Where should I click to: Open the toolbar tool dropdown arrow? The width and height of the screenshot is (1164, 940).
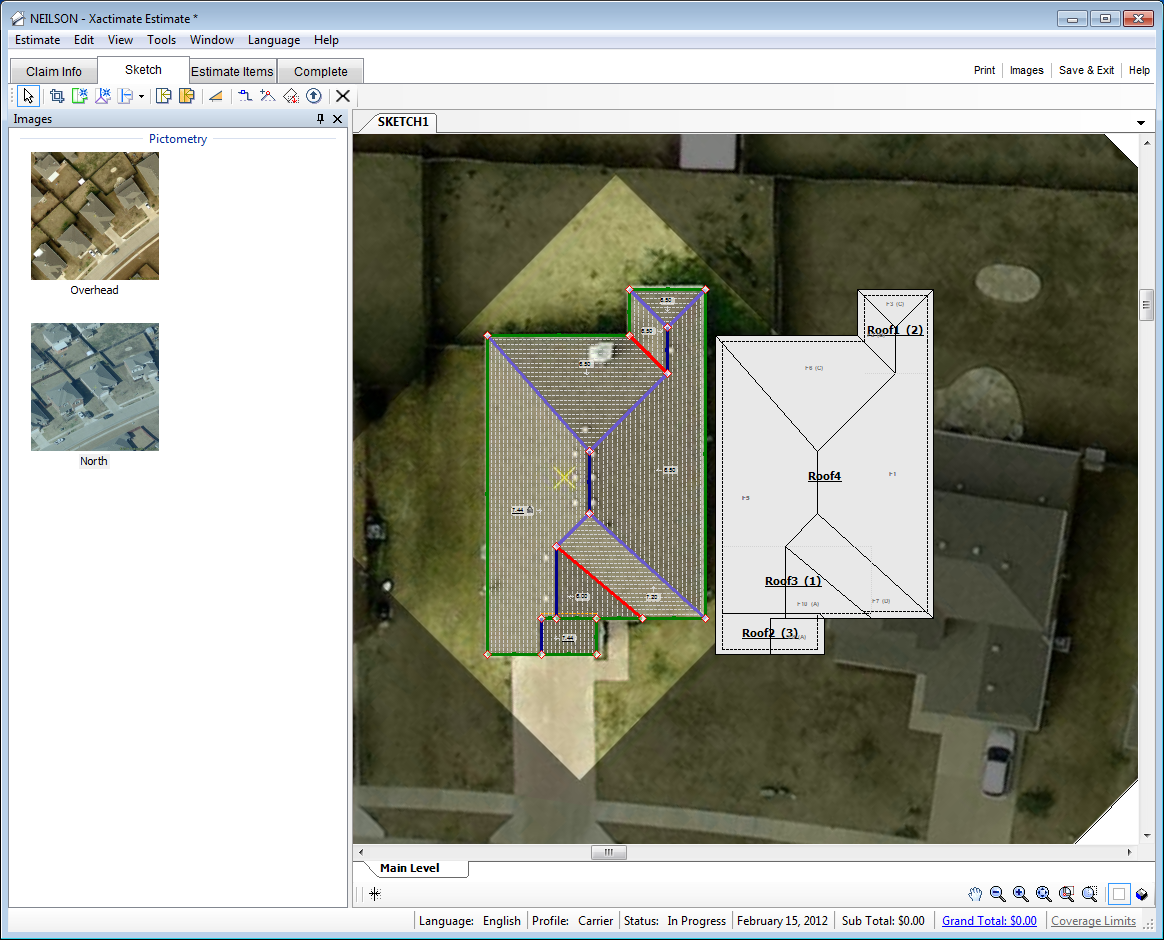[141, 97]
